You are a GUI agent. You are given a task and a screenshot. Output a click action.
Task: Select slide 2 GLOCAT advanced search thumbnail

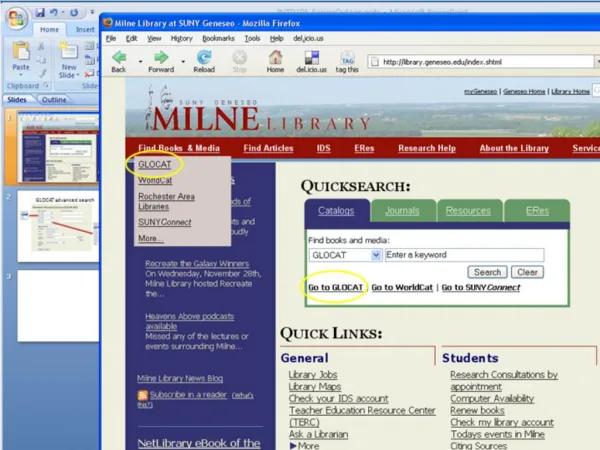coord(58,227)
